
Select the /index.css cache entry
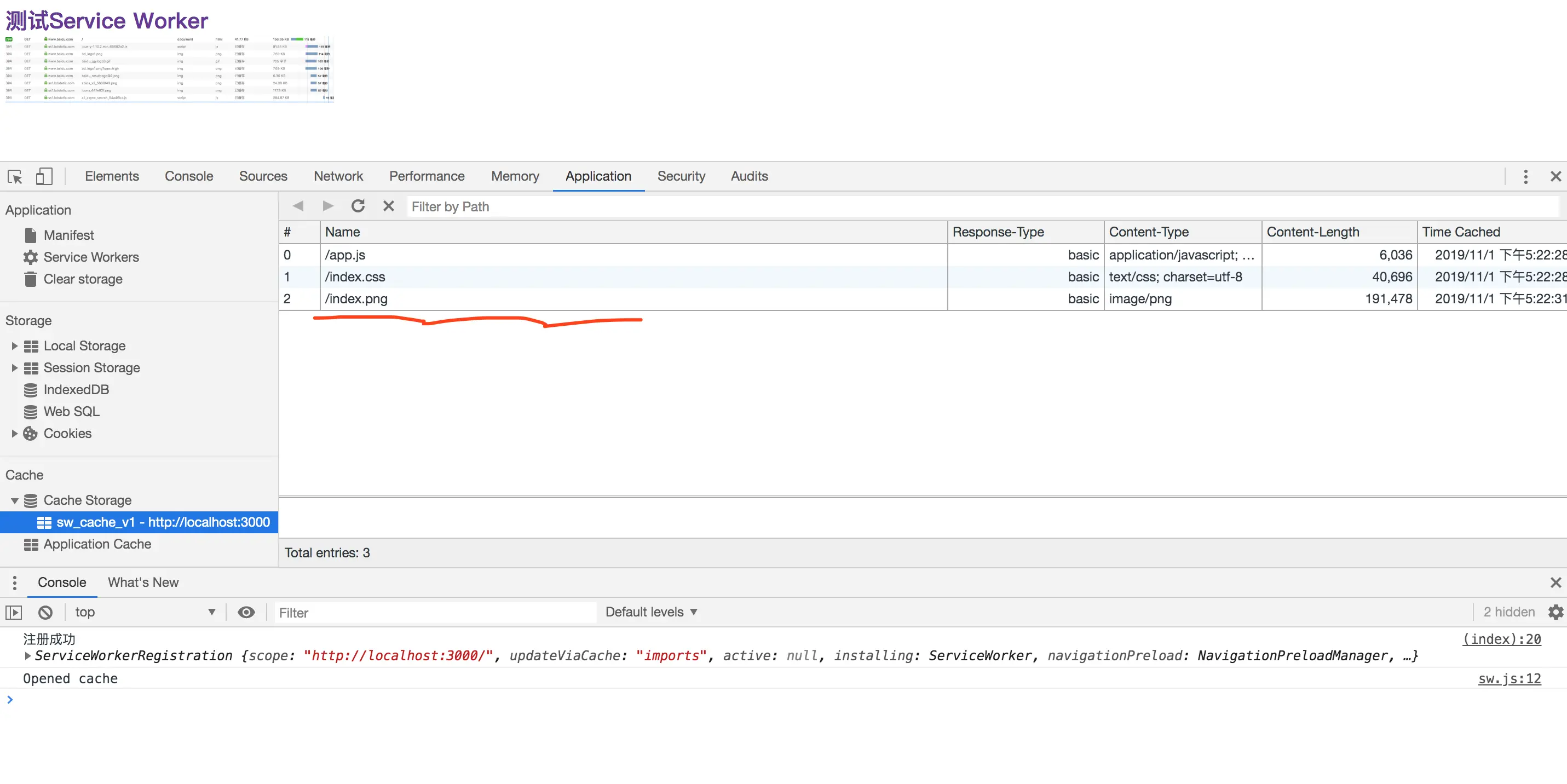[923, 276]
